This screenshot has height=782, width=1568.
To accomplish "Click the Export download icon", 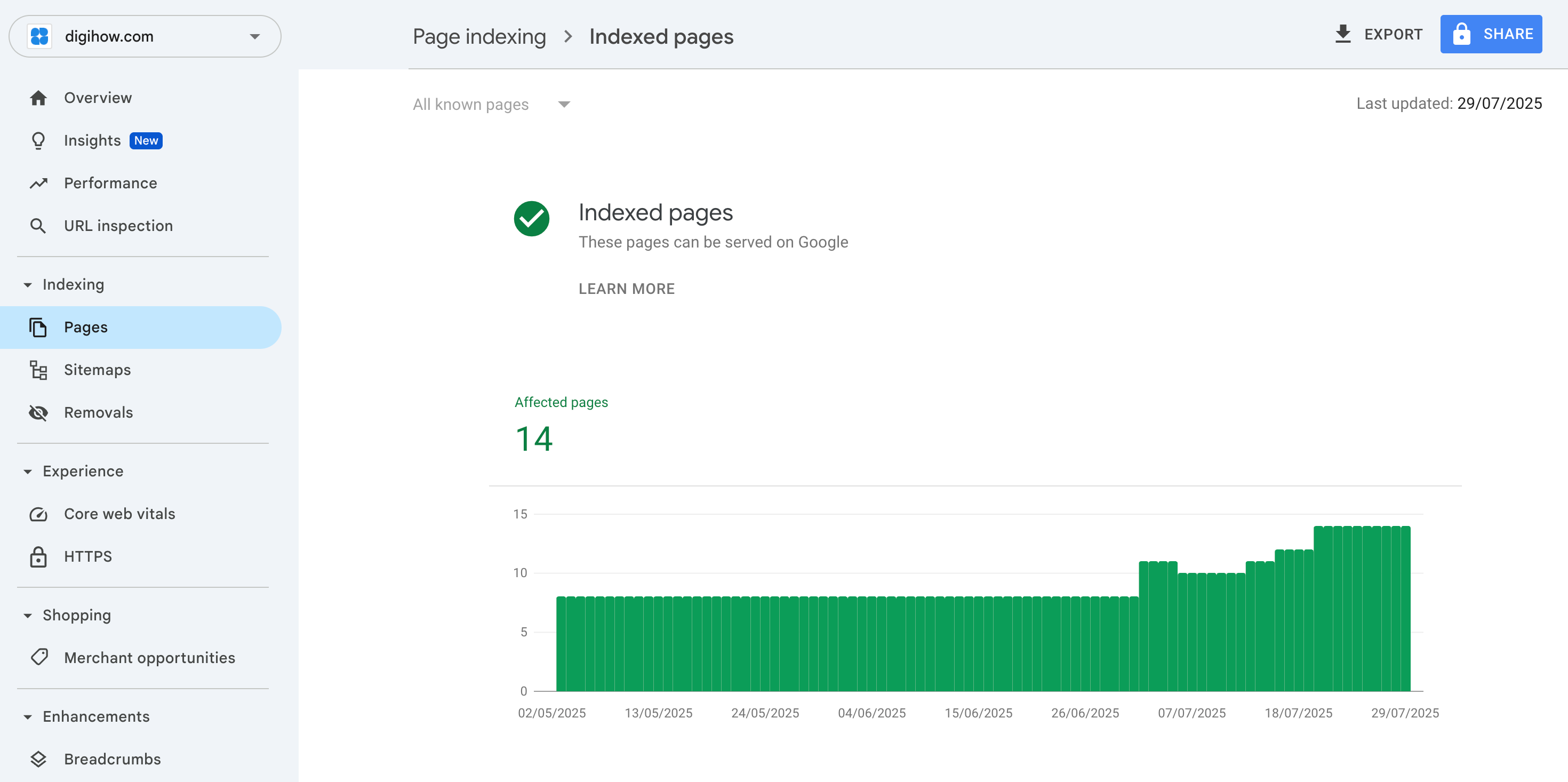I will [1343, 34].
